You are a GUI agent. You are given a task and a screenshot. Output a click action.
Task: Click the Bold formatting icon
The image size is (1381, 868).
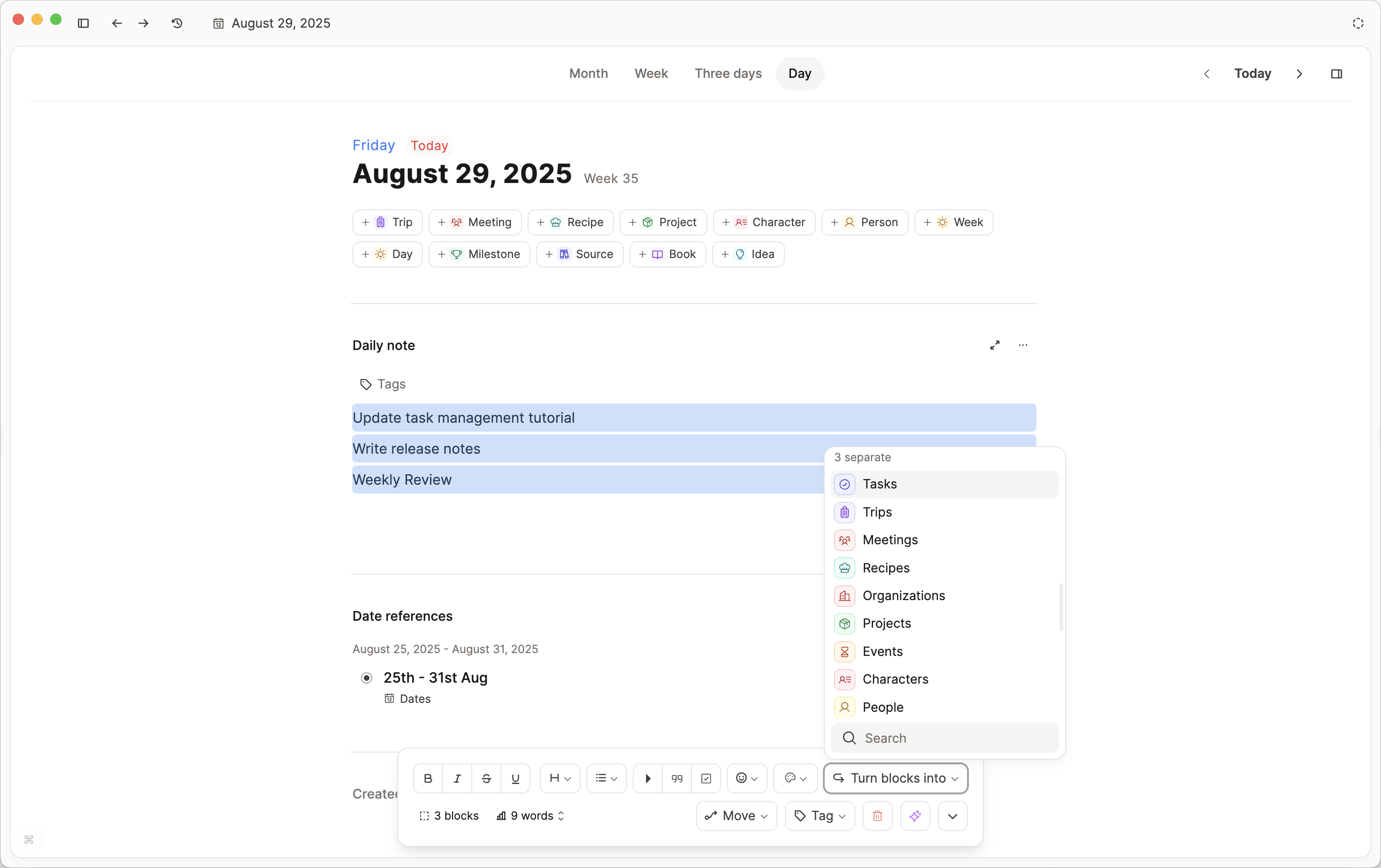pos(428,778)
